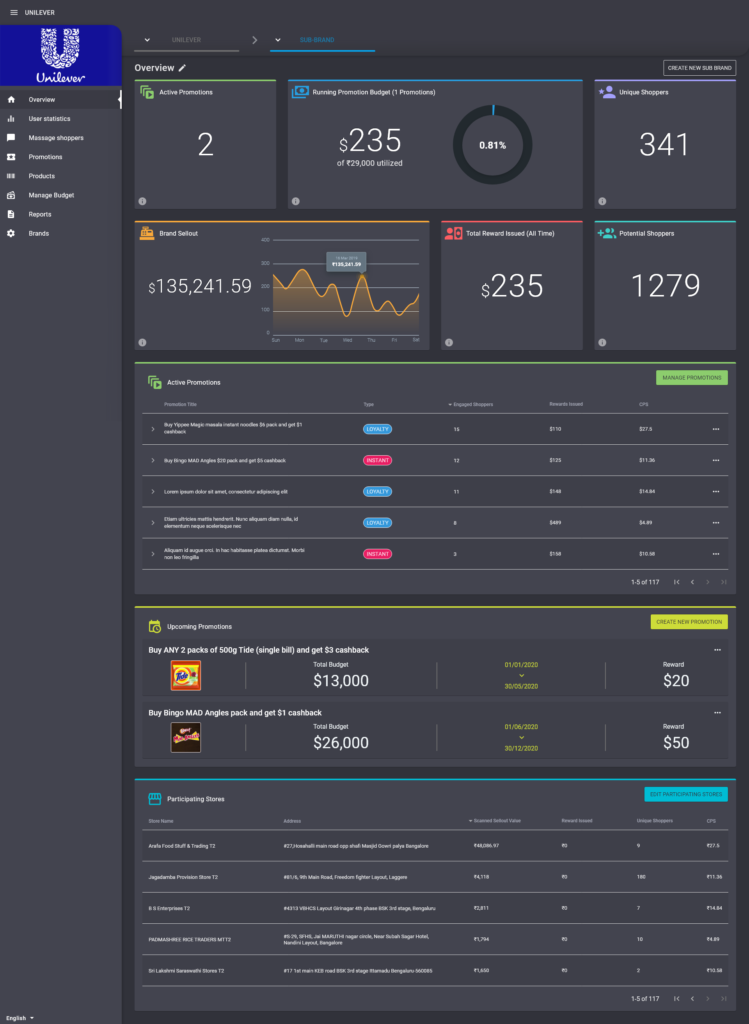Click MANAGE PROMOTIONS button
The height and width of the screenshot is (1024, 749).
pos(692,377)
